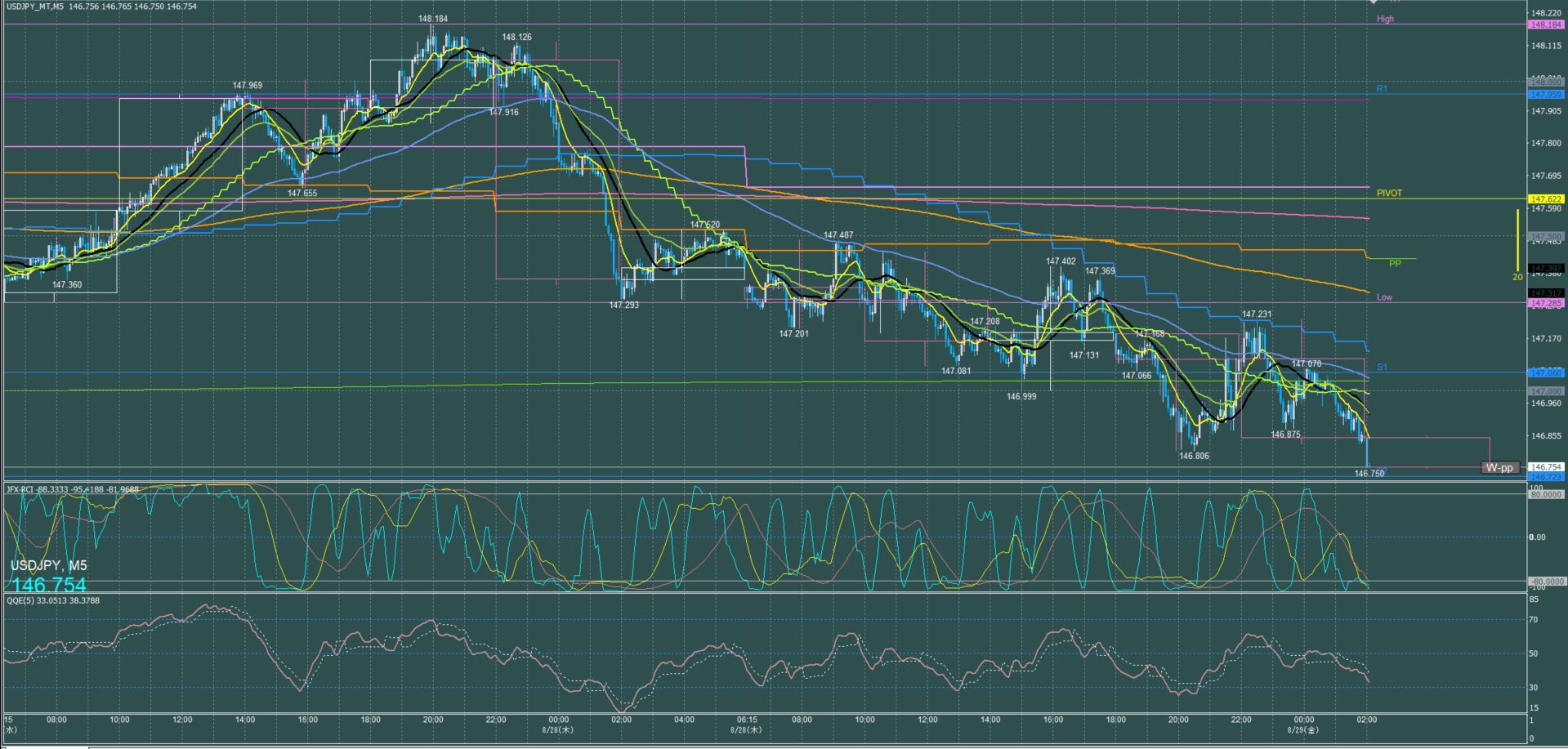Click the yellow 147.622 pivot price tag
Image resolution: width=1568 pixels, height=749 pixels.
tap(1546, 199)
